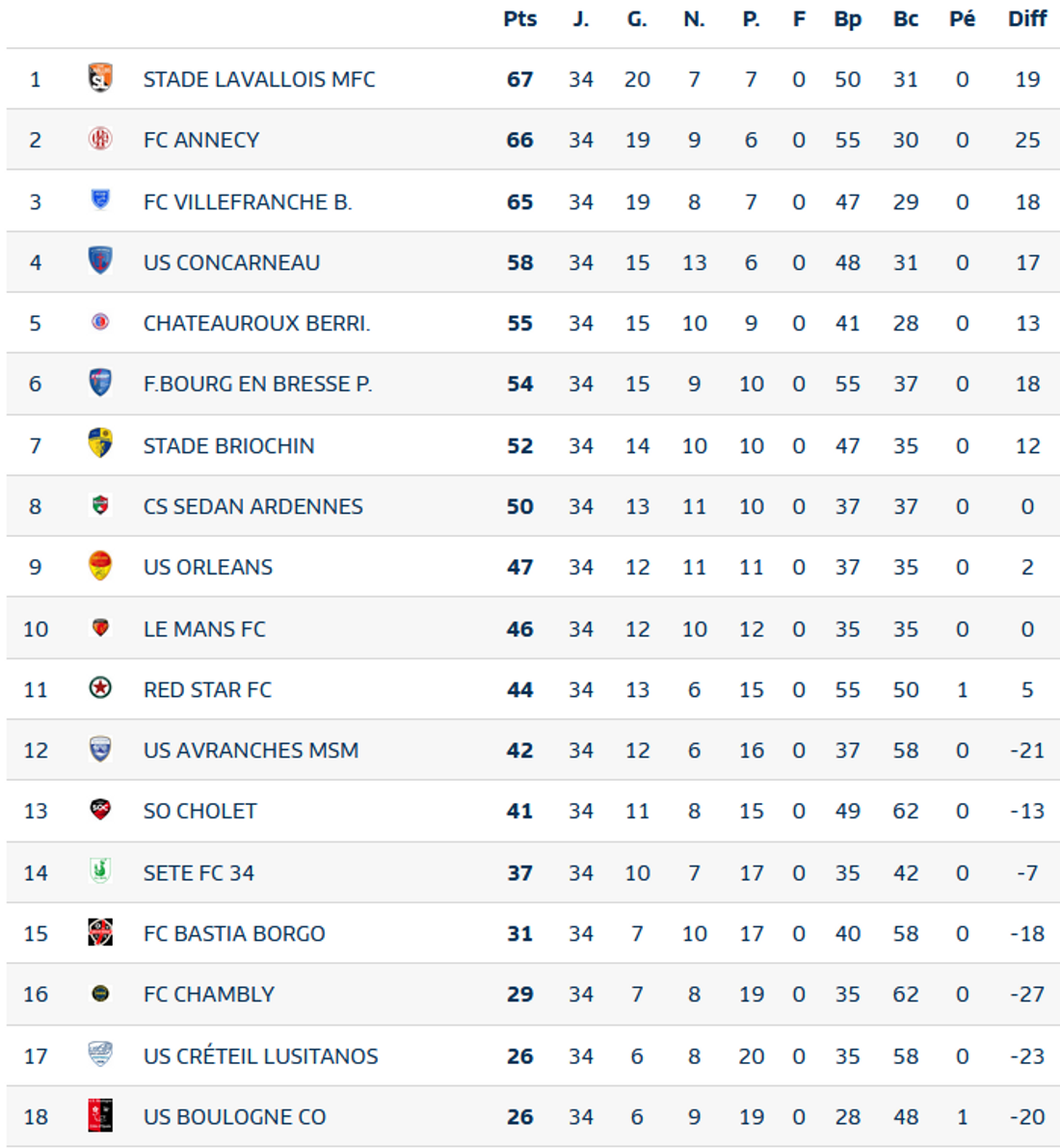Click the Red Star FC star emblem
Screen dimensions: 1060x1148
coord(100,688)
